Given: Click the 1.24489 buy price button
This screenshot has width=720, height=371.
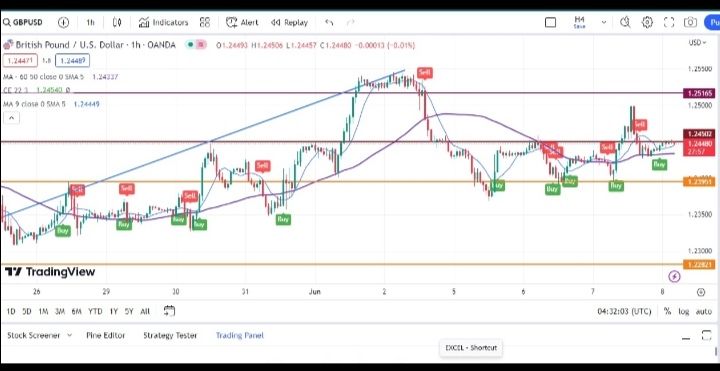Looking at the screenshot, I should (x=72, y=60).
